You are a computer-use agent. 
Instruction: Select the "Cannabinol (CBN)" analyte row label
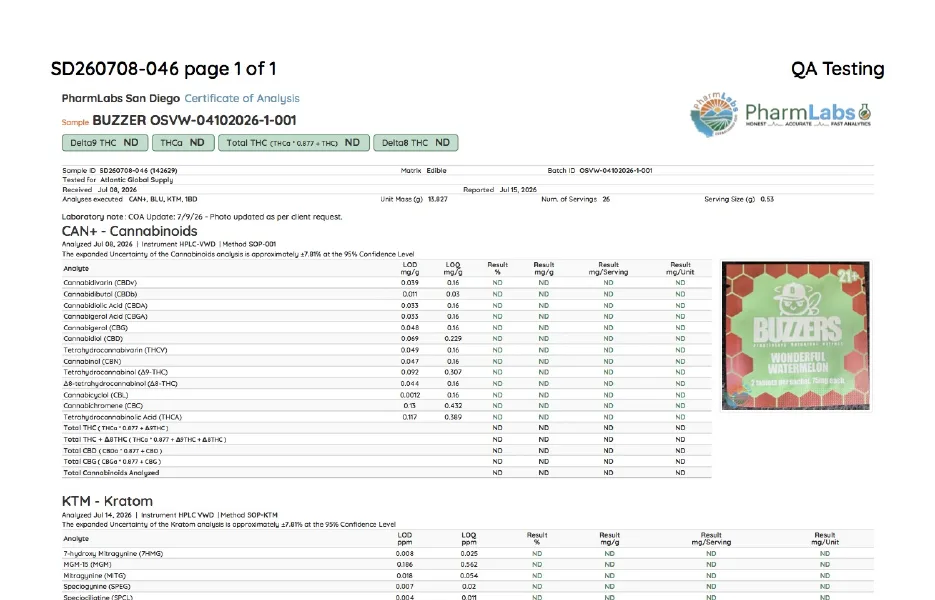tap(92, 361)
